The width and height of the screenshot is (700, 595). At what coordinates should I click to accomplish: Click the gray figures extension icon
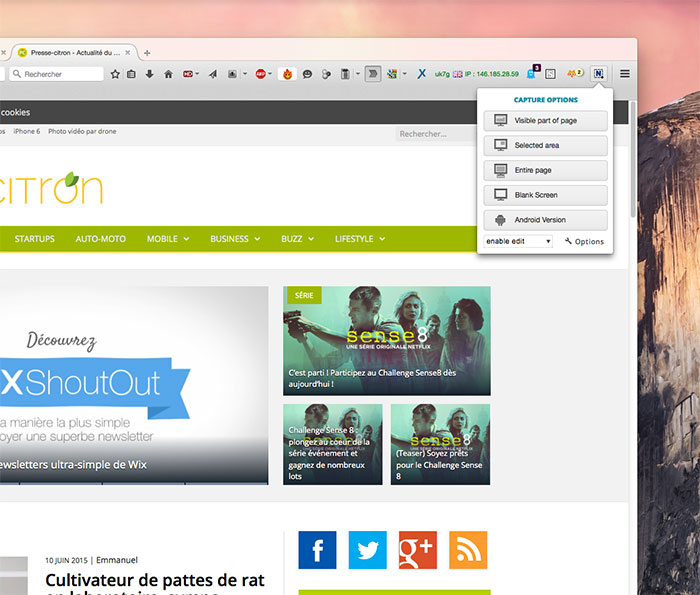tap(326, 74)
